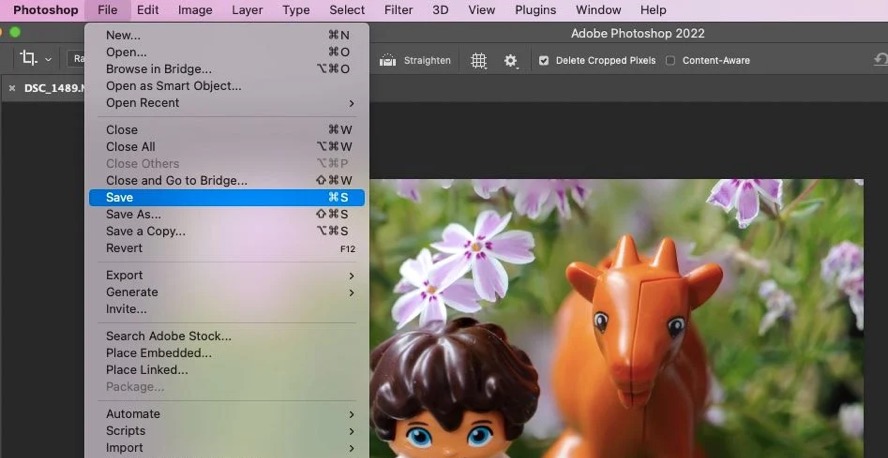The image size is (888, 458).
Task: Open the crop tool preset dropdown arrow
Action: click(48, 60)
